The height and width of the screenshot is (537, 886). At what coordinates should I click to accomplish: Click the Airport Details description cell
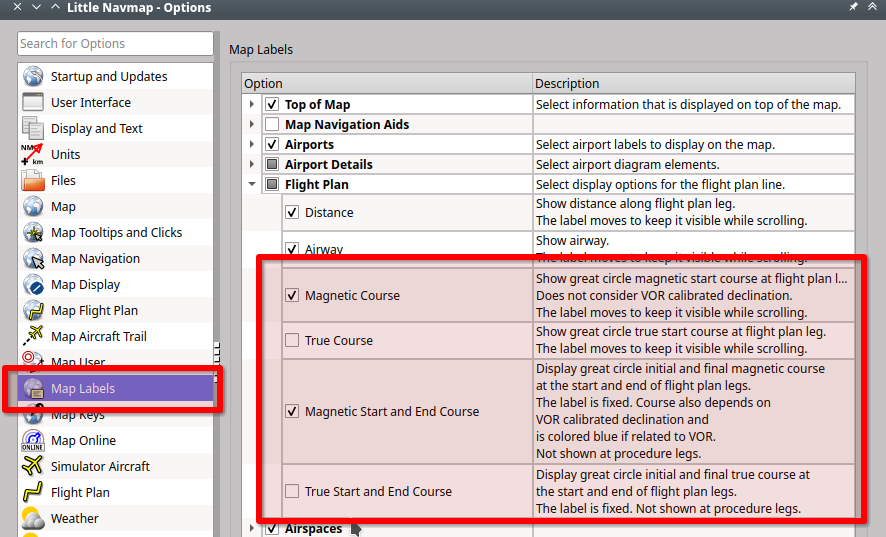(694, 164)
